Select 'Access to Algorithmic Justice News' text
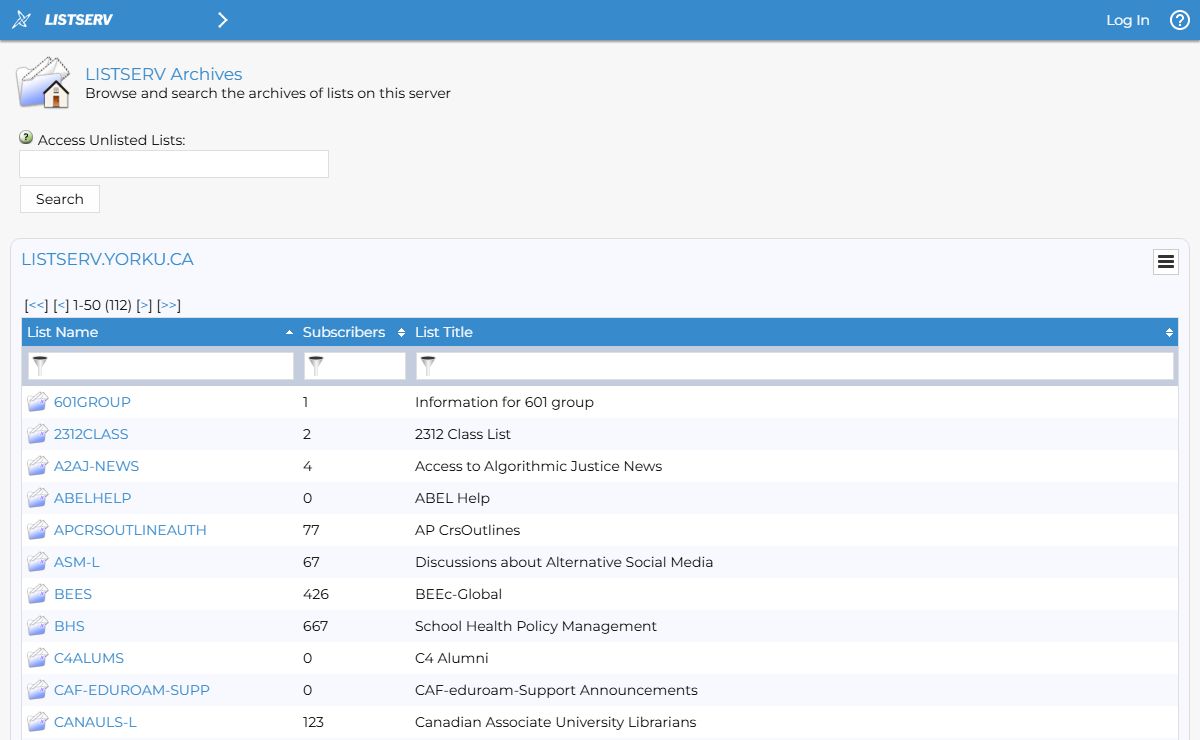 [x=538, y=466]
